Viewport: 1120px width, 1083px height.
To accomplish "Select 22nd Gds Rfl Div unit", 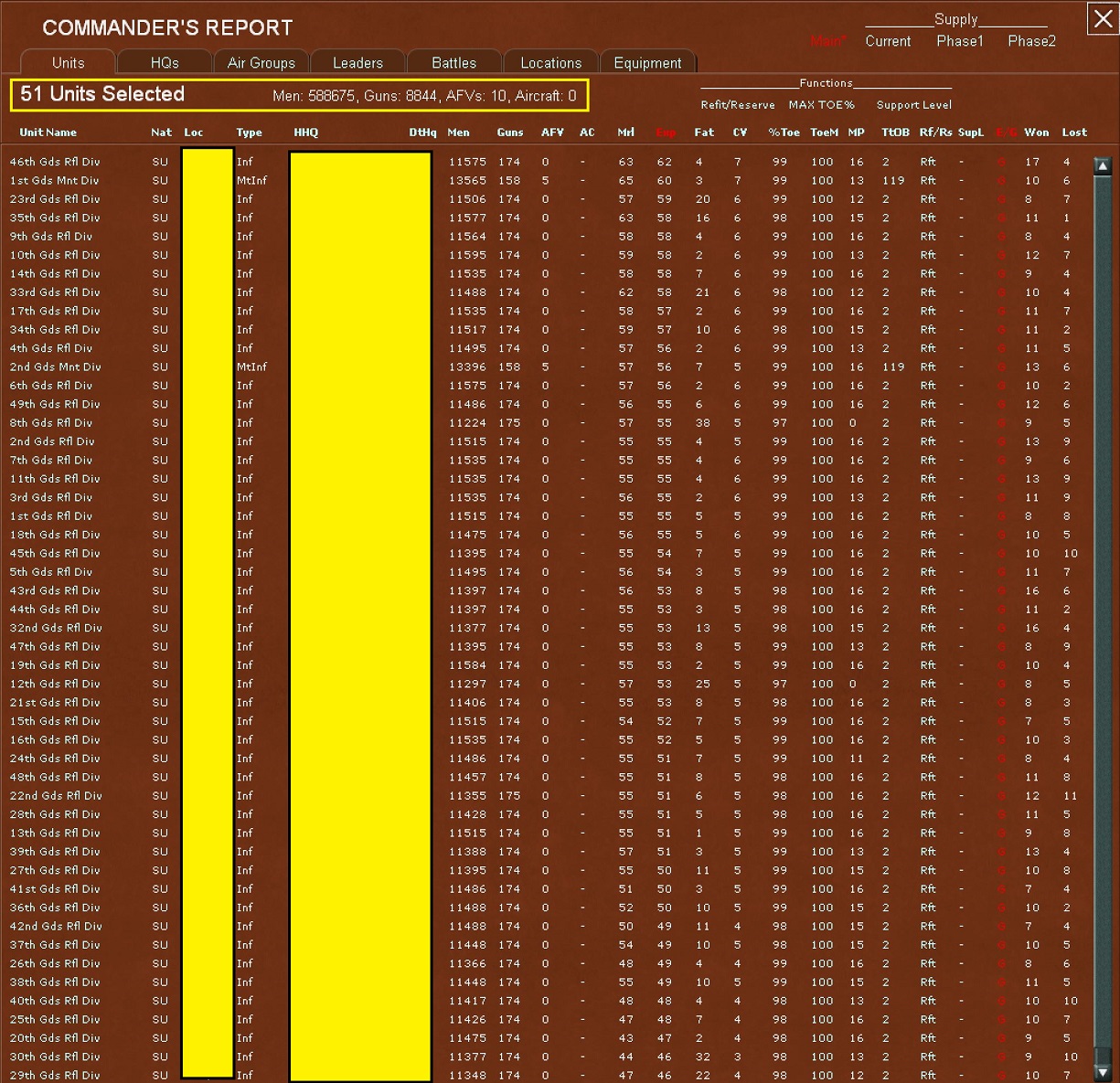I will pyautogui.click(x=56, y=795).
